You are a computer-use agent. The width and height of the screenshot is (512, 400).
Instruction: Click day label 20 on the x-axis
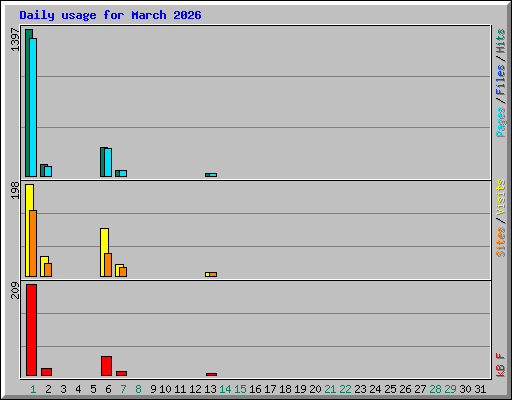(315, 389)
